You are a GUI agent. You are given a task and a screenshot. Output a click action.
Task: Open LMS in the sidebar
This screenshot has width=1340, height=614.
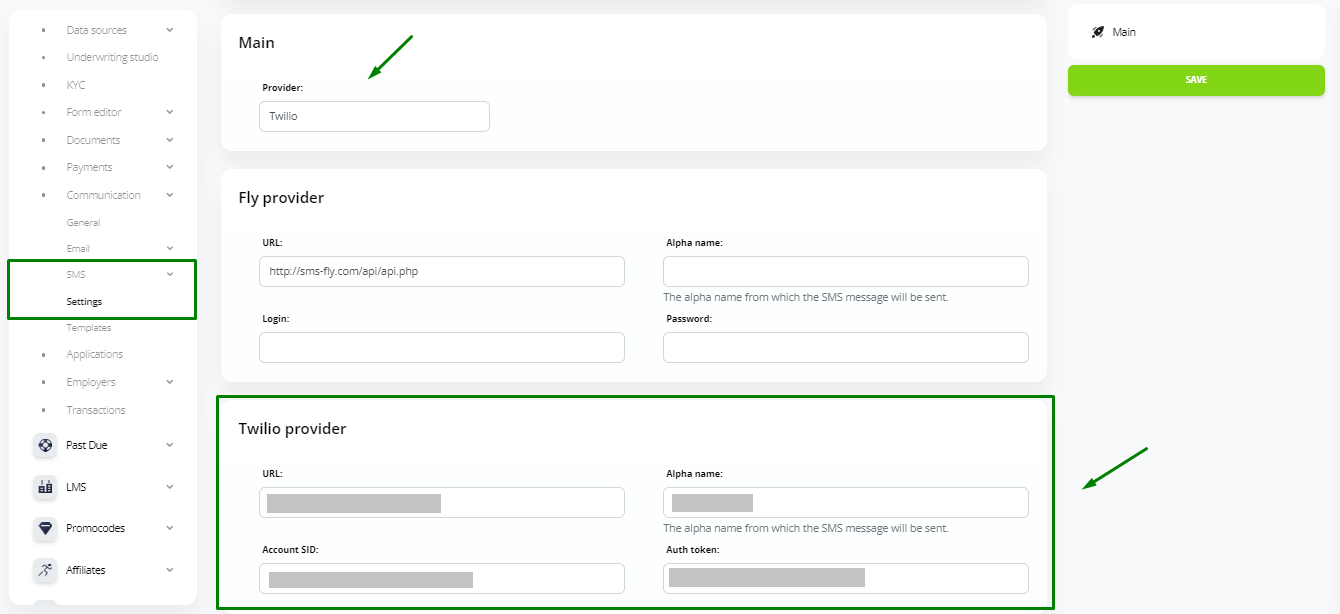(76, 487)
